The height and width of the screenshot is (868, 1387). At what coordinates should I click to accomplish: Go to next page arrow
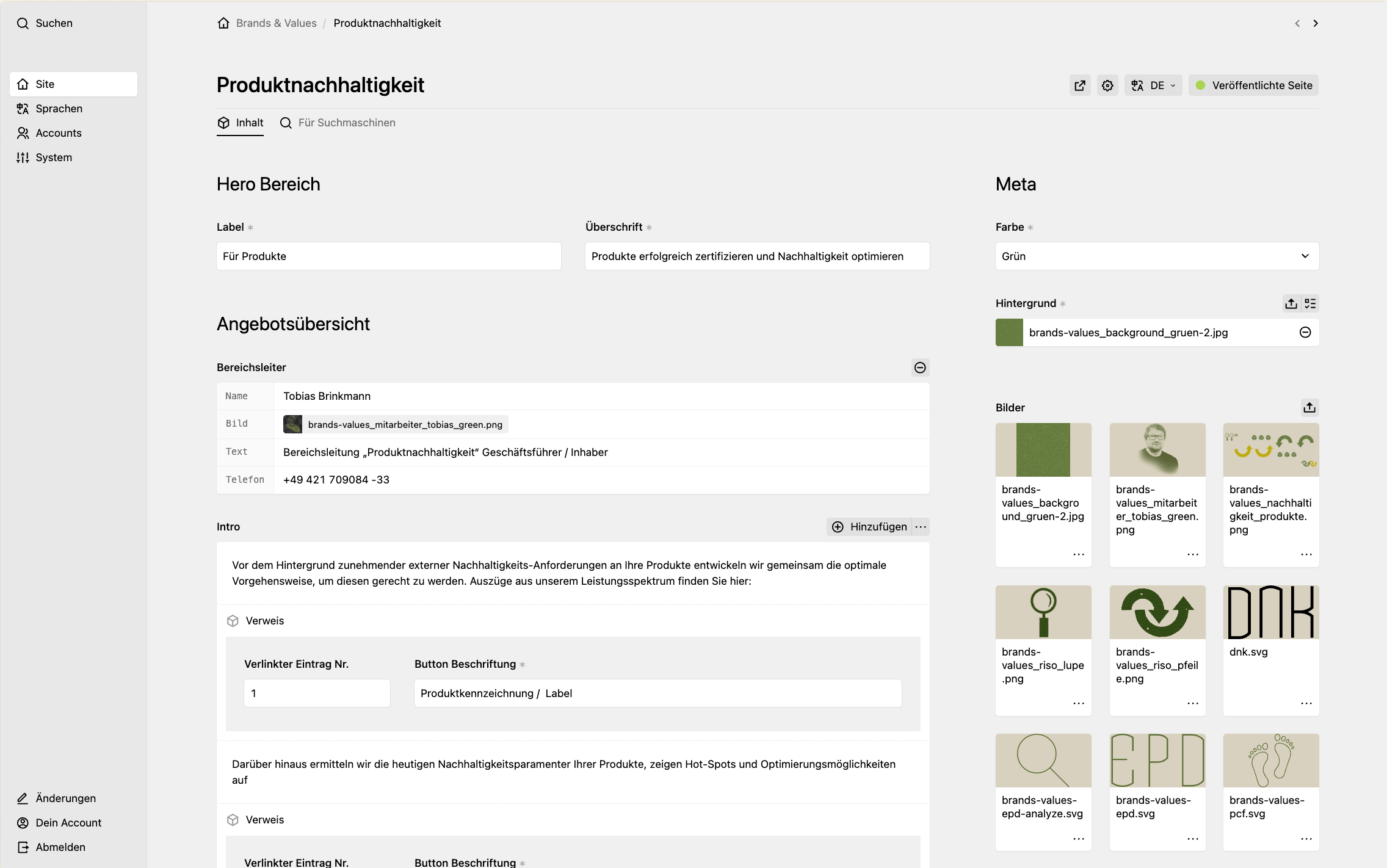click(x=1316, y=23)
